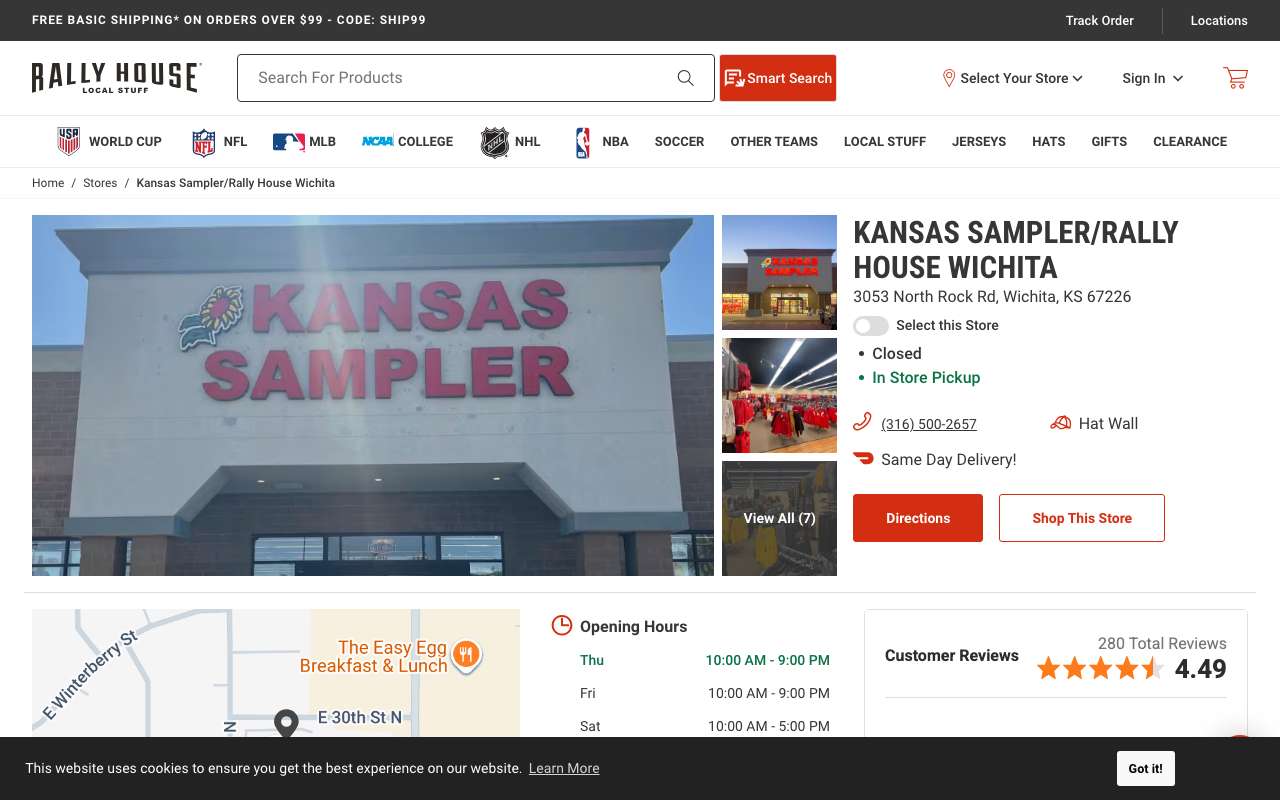The height and width of the screenshot is (800, 1280).
Task: Click the 4.49 rating score
Action: pyautogui.click(x=1200, y=669)
